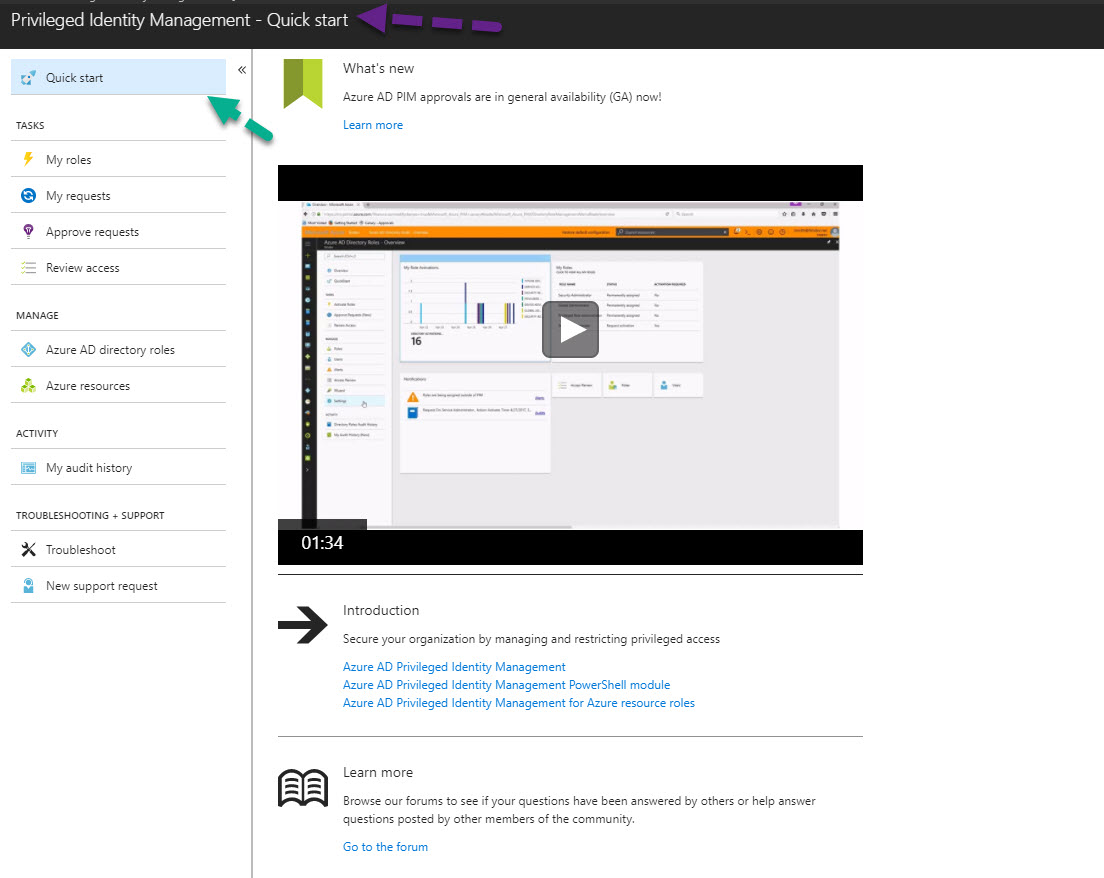1104x878 pixels.
Task: Click the Review access checklist icon
Action: [28, 268]
